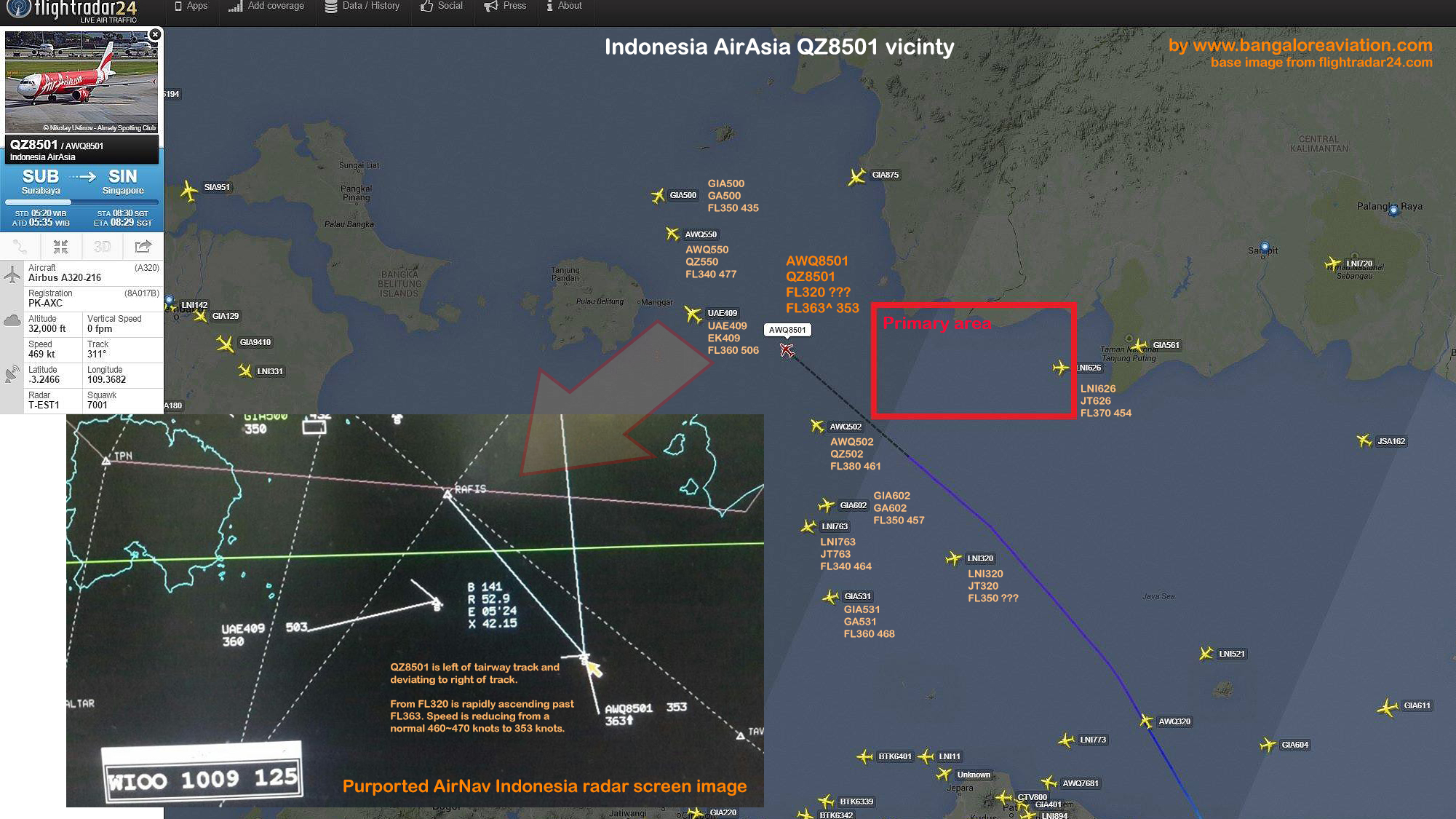Image resolution: width=1456 pixels, height=819 pixels.
Task: Select the AWQ550 aircraft icon
Action: (672, 234)
